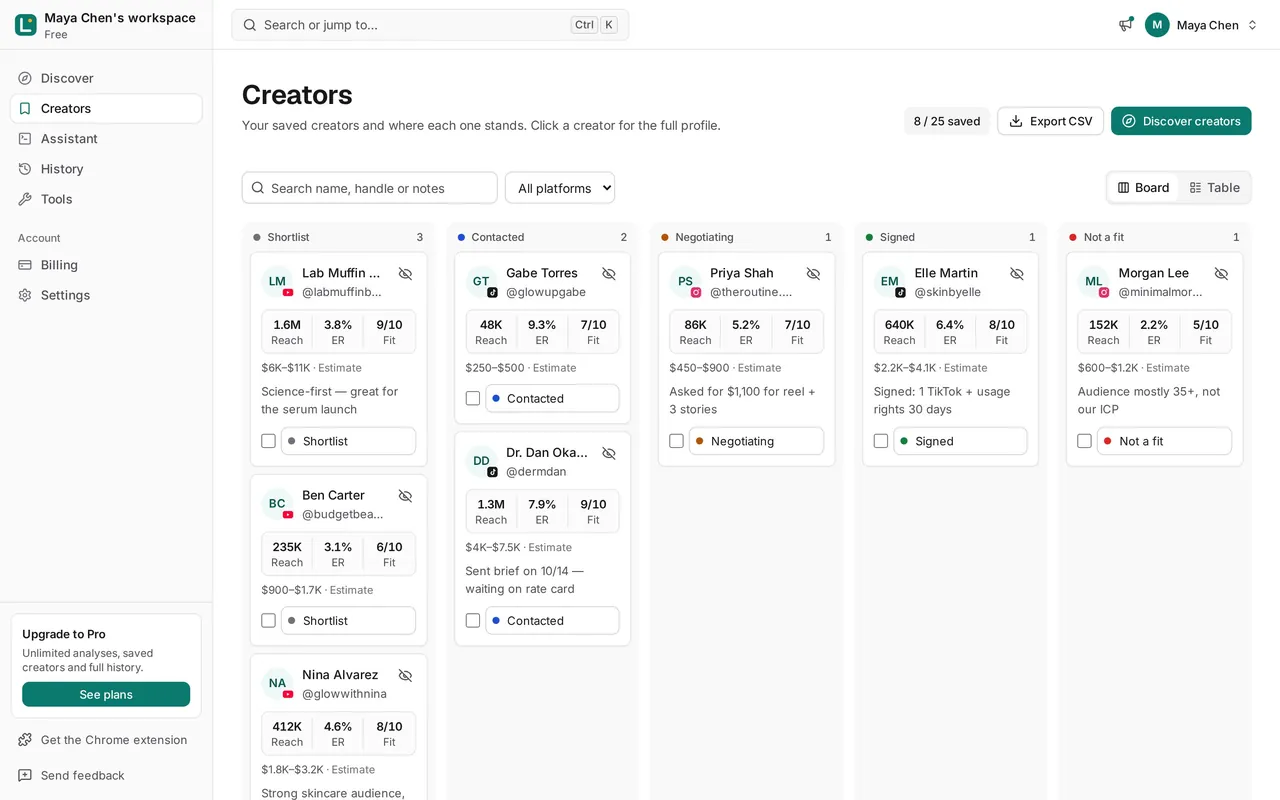Click the Priya Shah PS avatar
Screen dimensions: 1280x800
click(685, 282)
